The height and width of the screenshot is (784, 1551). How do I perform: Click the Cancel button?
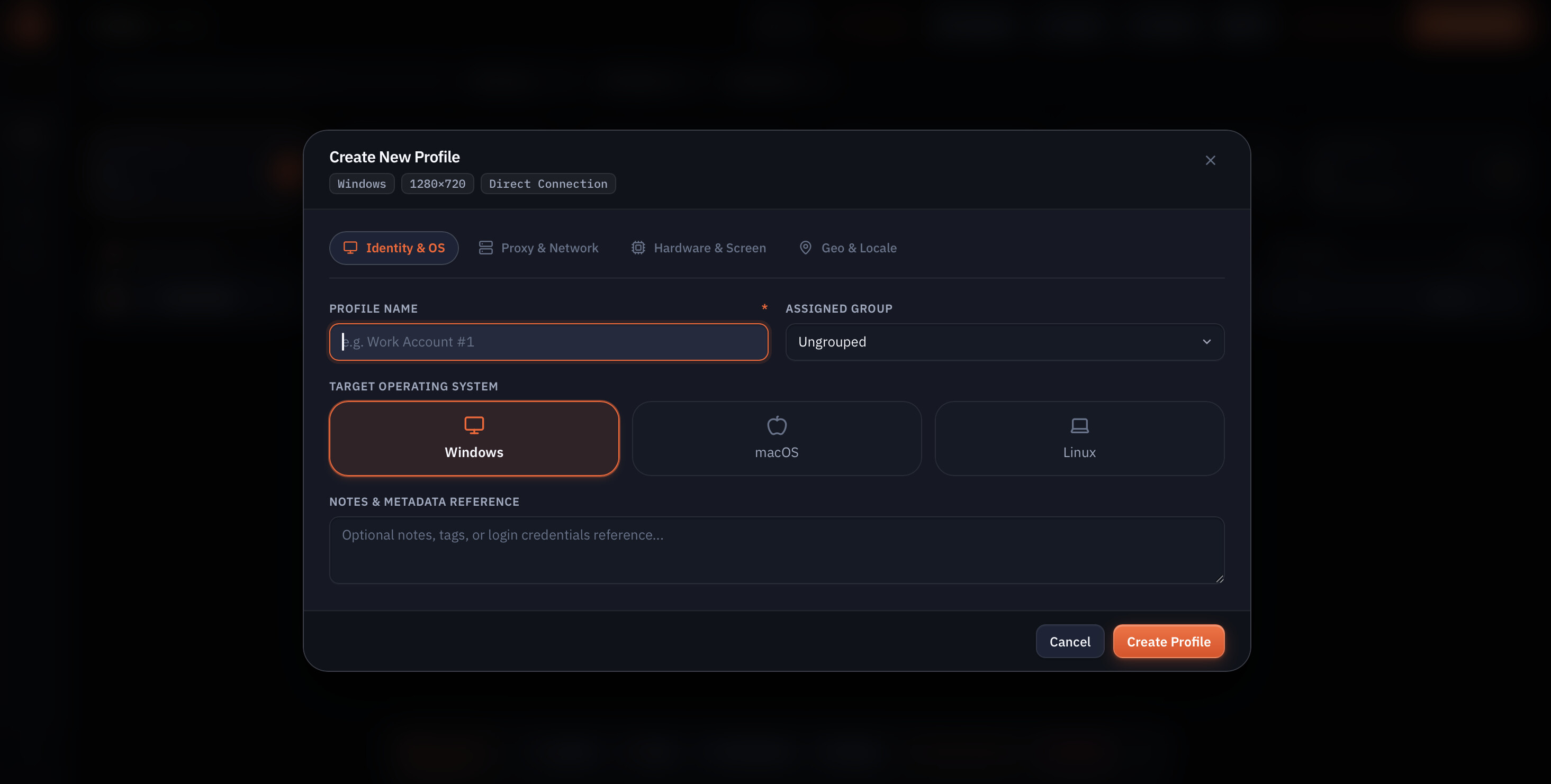pyautogui.click(x=1070, y=641)
